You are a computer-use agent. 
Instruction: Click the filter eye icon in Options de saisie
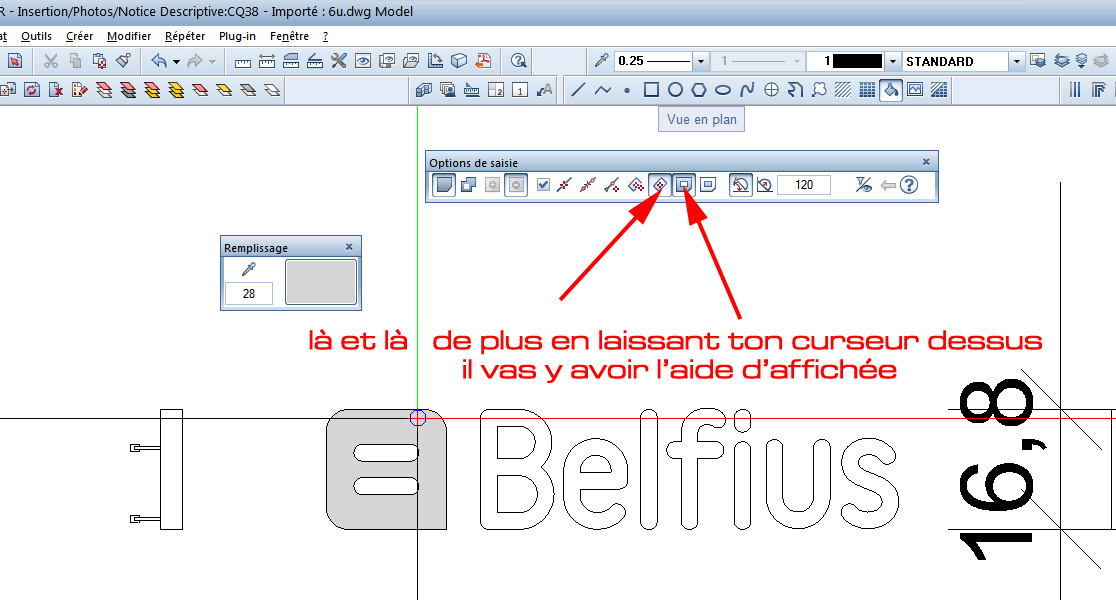[x=863, y=185]
